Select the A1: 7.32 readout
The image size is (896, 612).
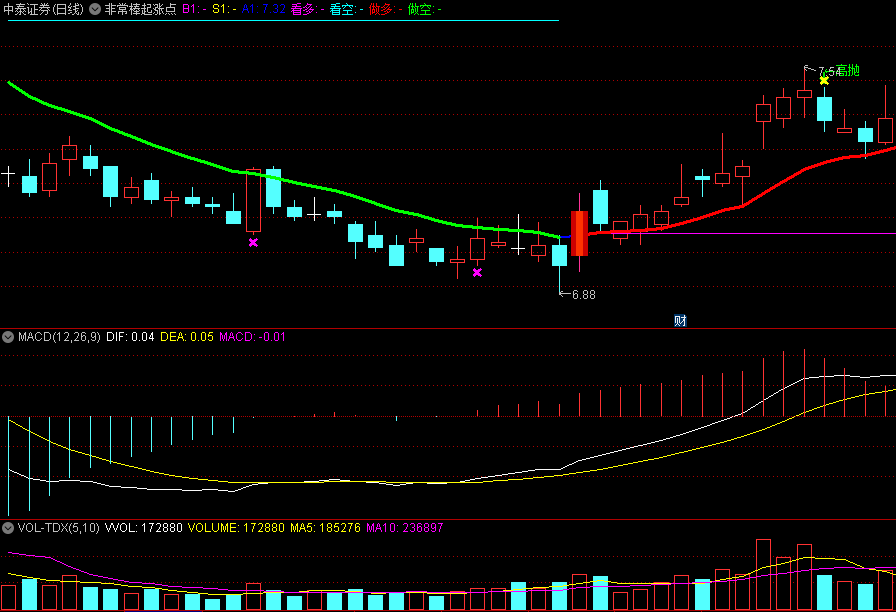pyautogui.click(x=263, y=9)
